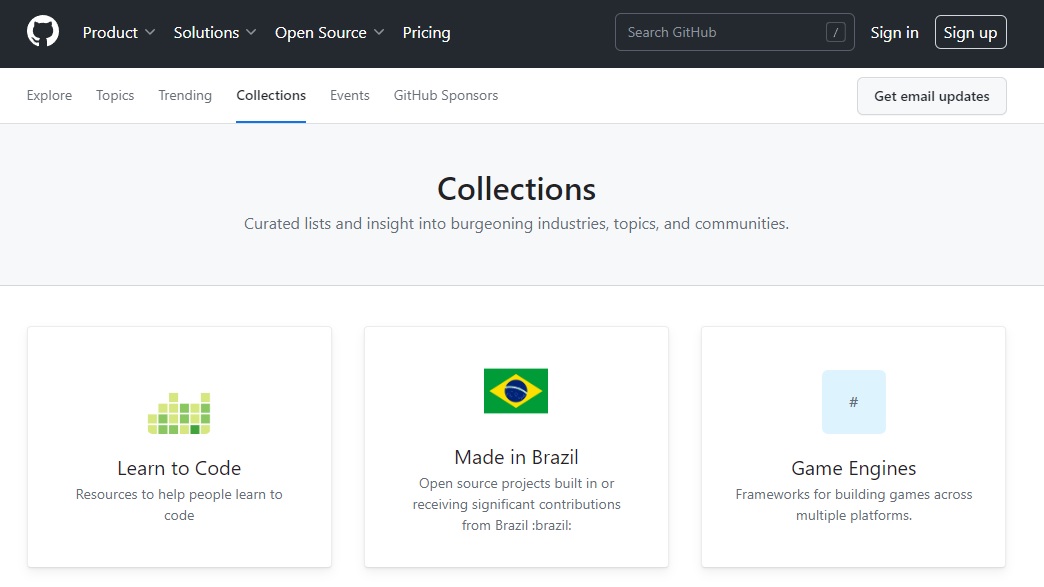The height and width of the screenshot is (587, 1044).
Task: Open the Made in Brazil collection title
Action: tap(516, 457)
